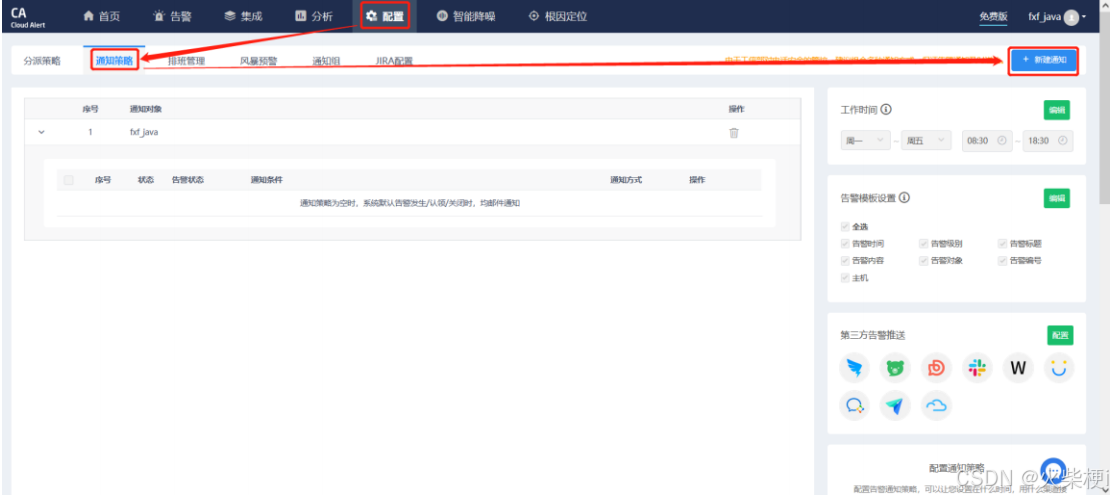Toggle the 告警时间 checkbox
Image resolution: width=1113 pixels, height=498 pixels.
[x=845, y=243]
